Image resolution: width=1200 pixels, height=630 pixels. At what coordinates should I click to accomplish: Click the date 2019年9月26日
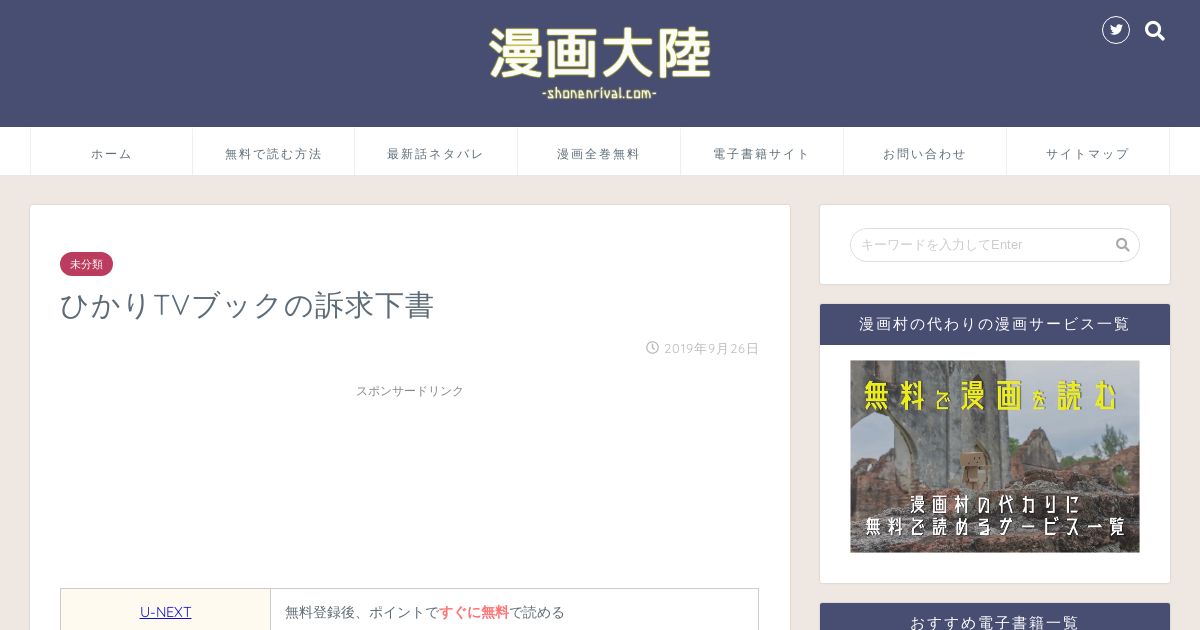[x=711, y=349]
